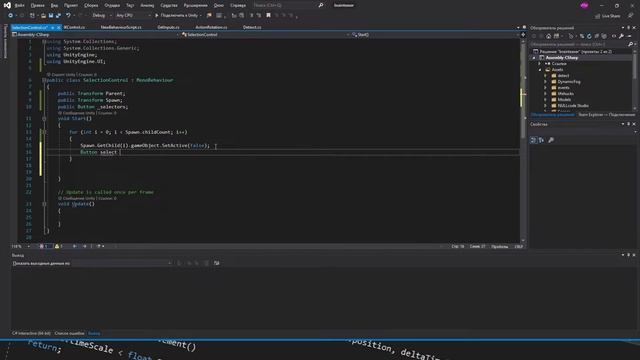Click the word wrap icon in Output toolbar
This screenshot has width=640, height=360.
pos(217,263)
